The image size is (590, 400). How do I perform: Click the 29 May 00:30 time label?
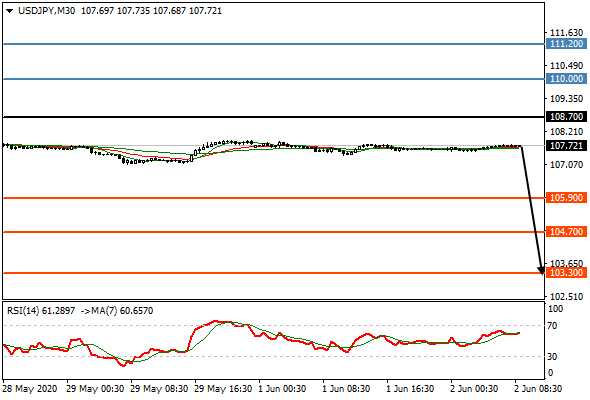(95, 389)
